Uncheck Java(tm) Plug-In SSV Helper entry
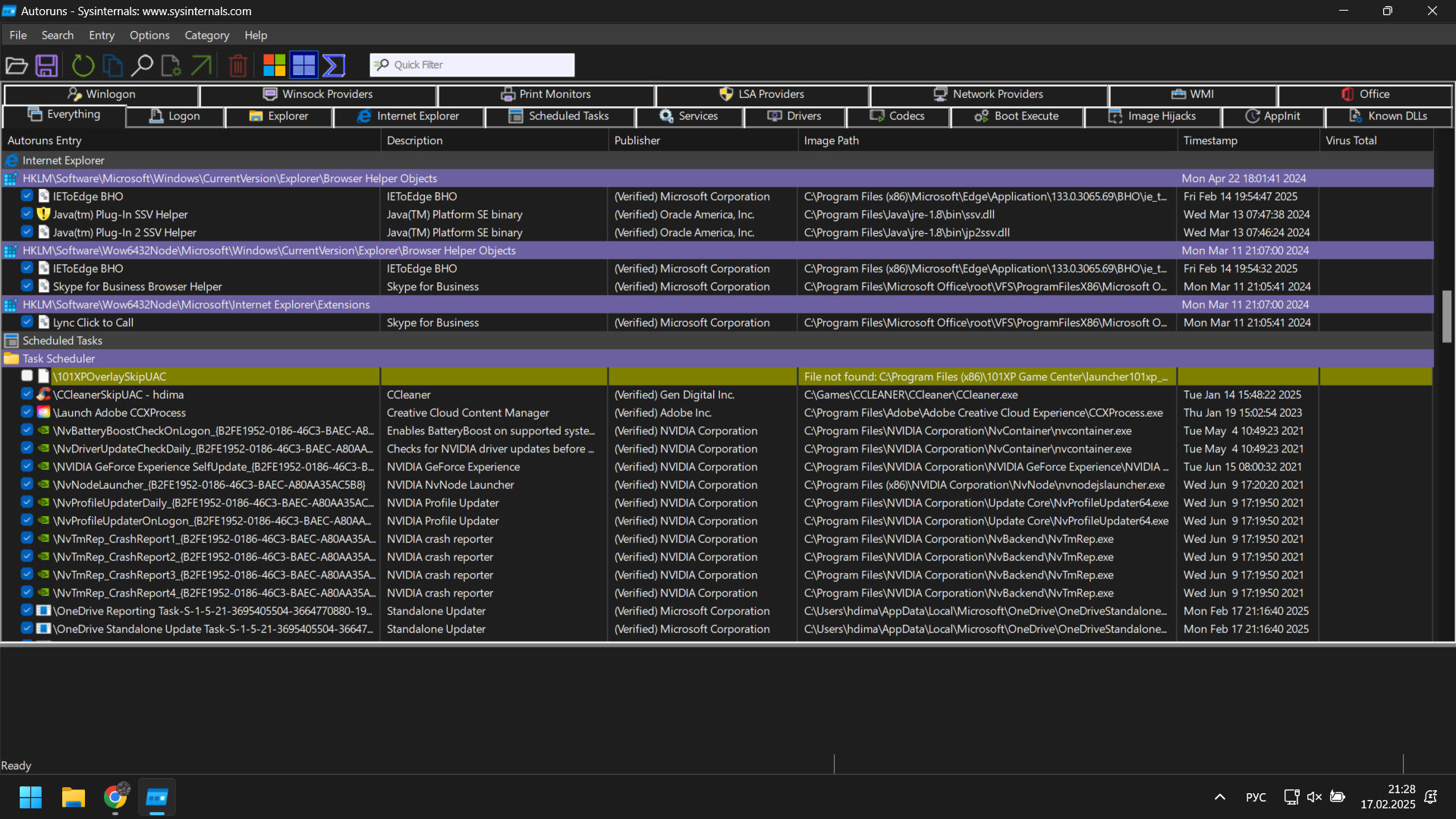 (x=27, y=214)
